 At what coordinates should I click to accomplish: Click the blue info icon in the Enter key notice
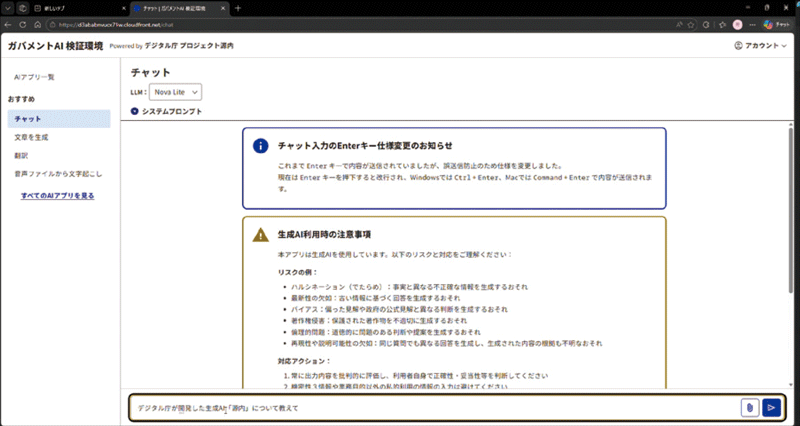[x=261, y=145]
